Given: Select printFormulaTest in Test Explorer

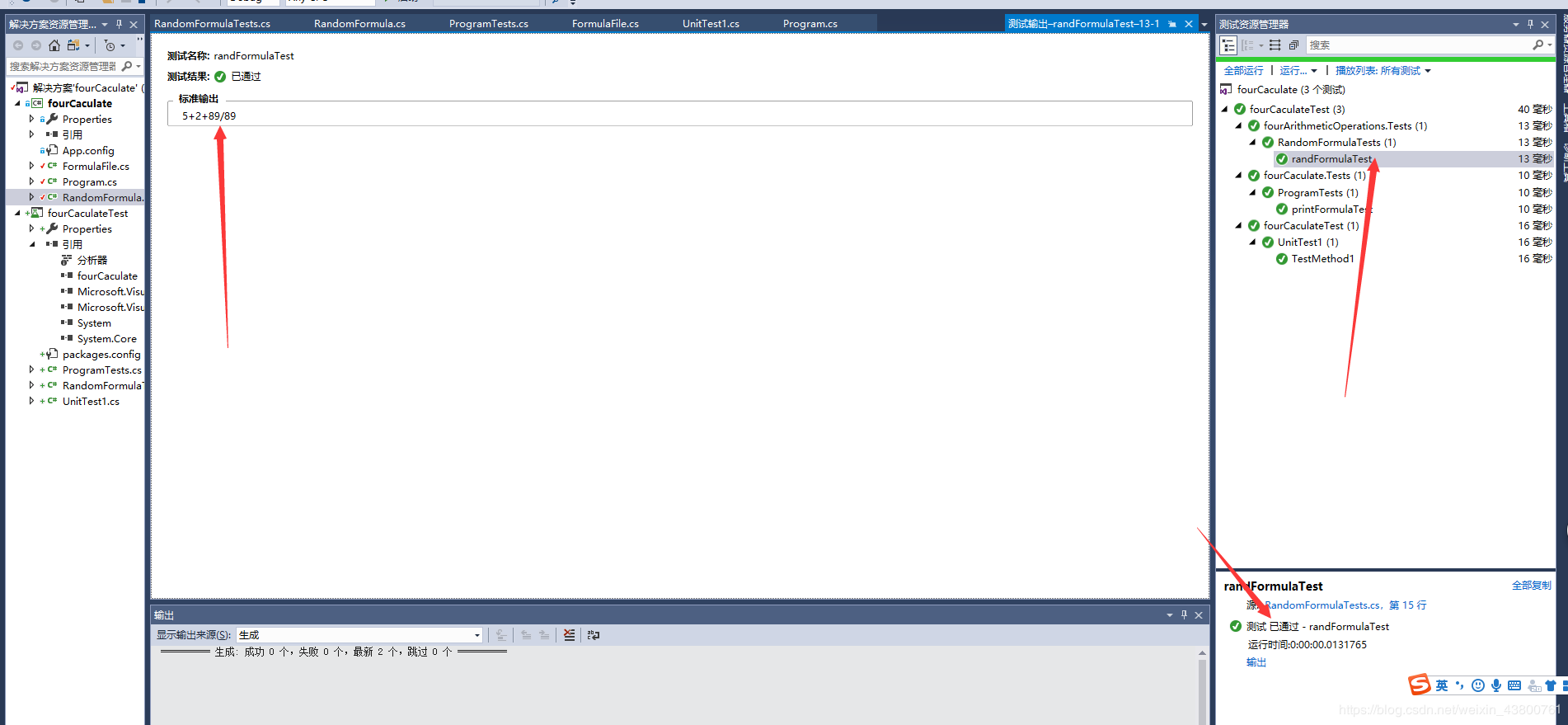Looking at the screenshot, I should tap(1332, 209).
